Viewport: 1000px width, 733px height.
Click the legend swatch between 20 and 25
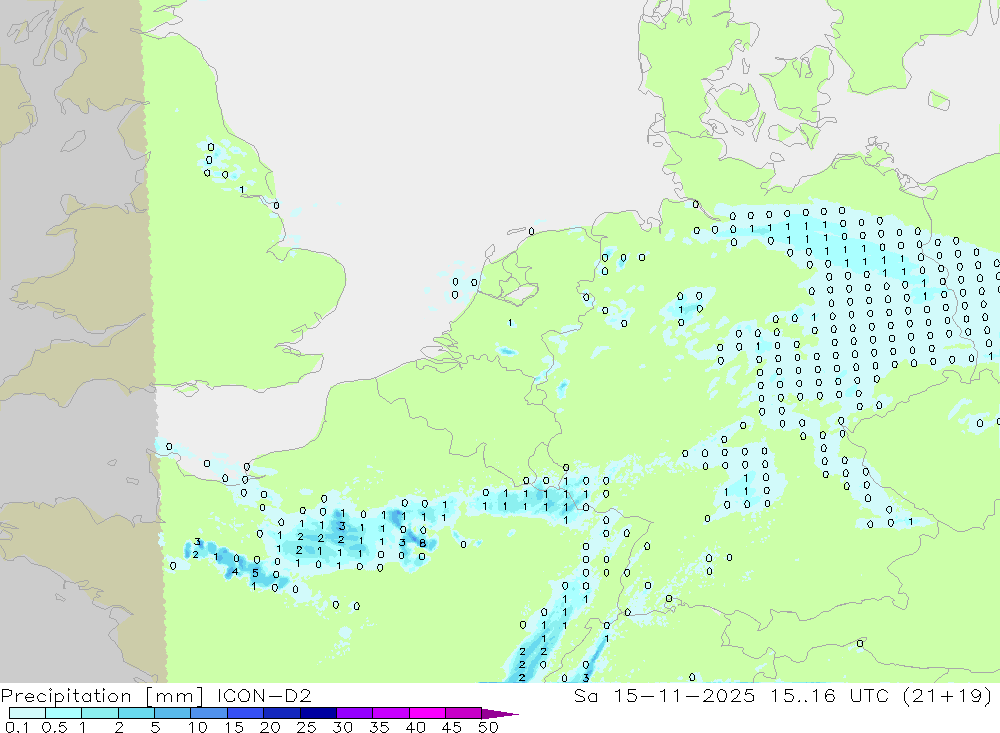281,713
